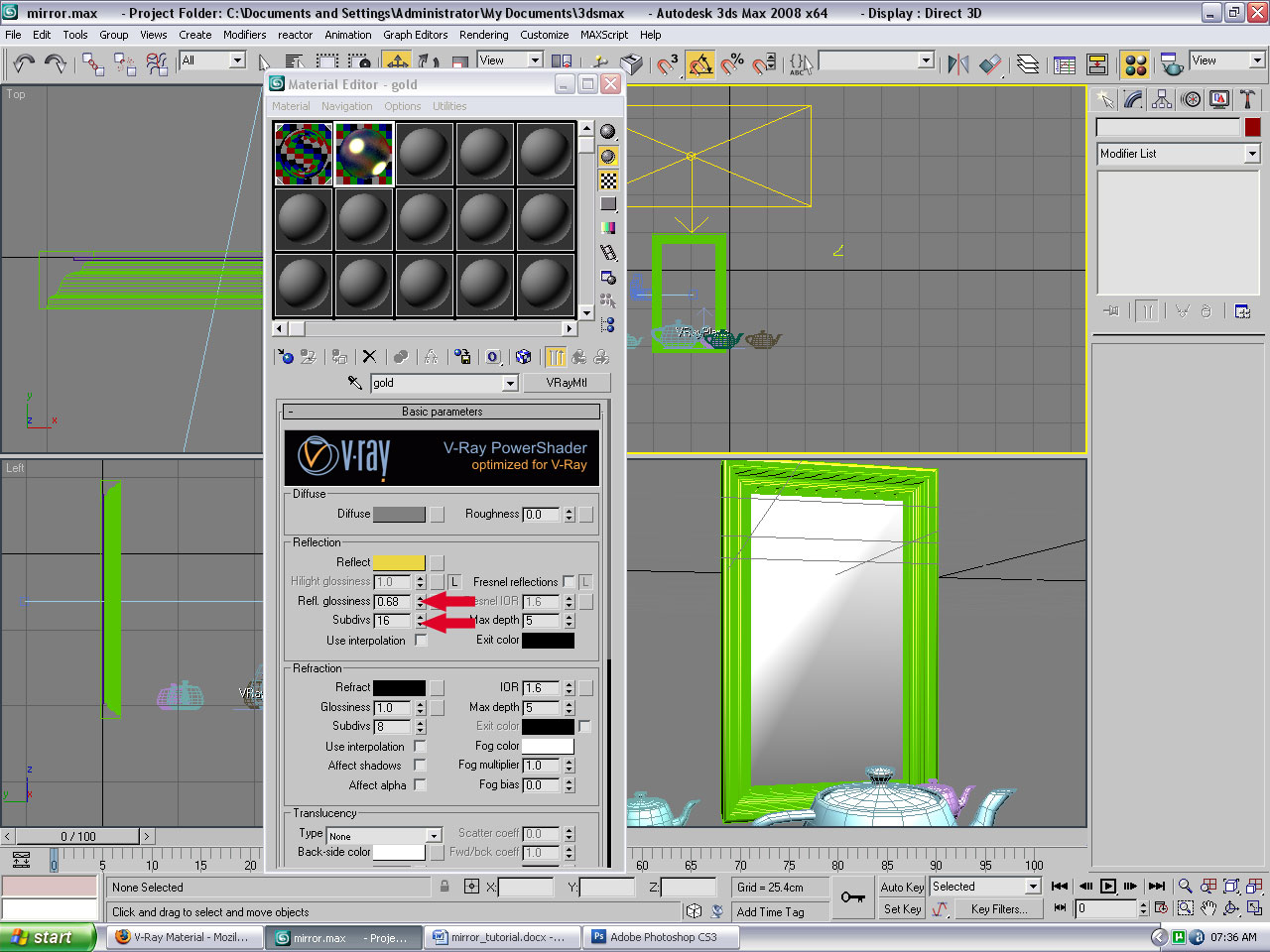Click the Sample Type sphere icon

608,131
